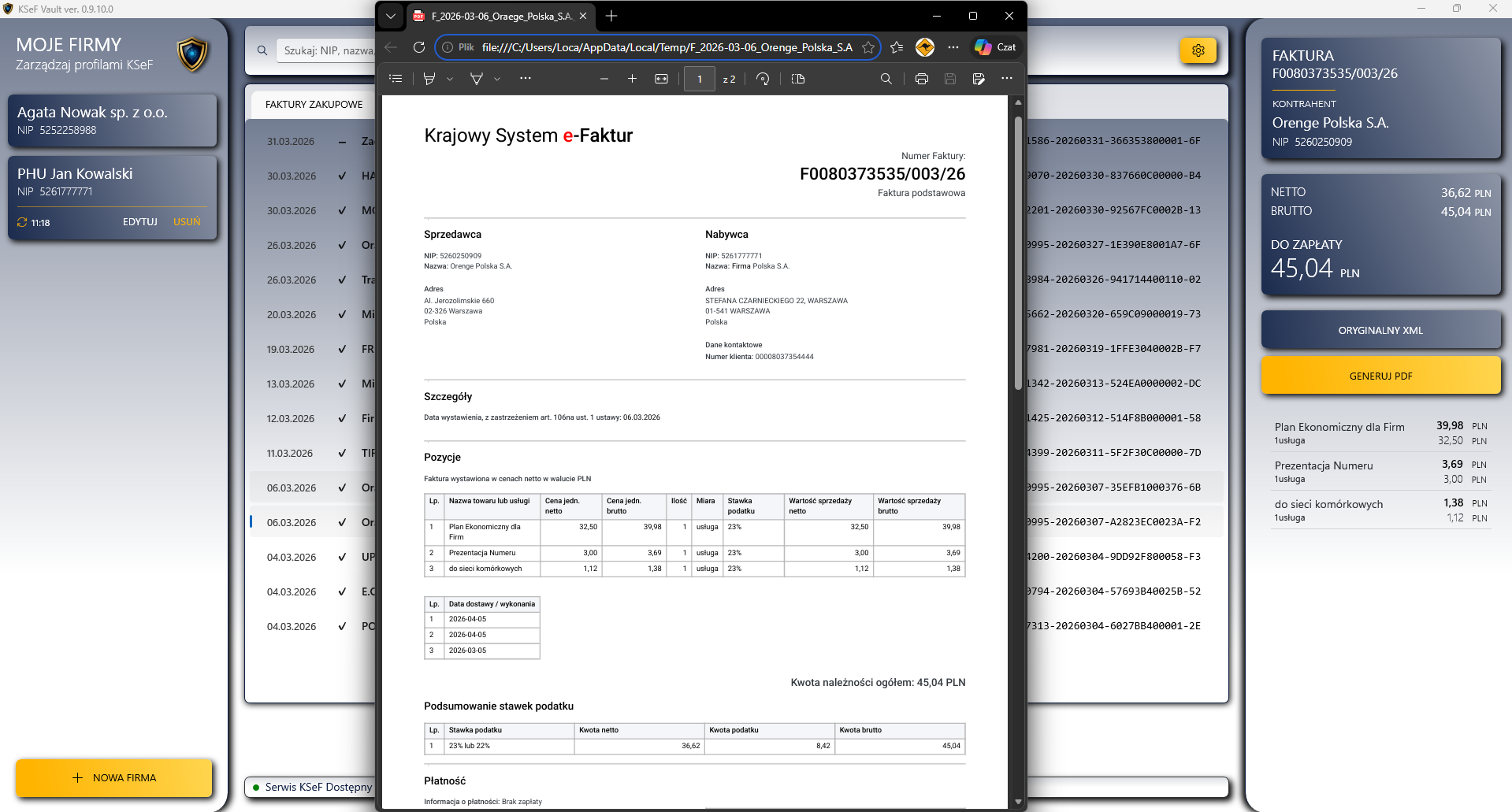The image size is (1512, 812).
Task: Click the PDF scrollbar up arrow
Action: [x=1018, y=102]
